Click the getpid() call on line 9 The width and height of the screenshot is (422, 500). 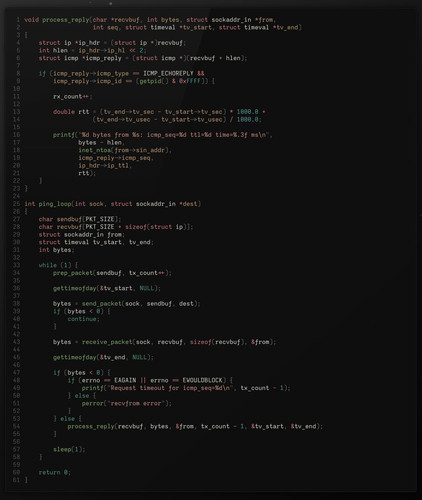click(x=154, y=81)
